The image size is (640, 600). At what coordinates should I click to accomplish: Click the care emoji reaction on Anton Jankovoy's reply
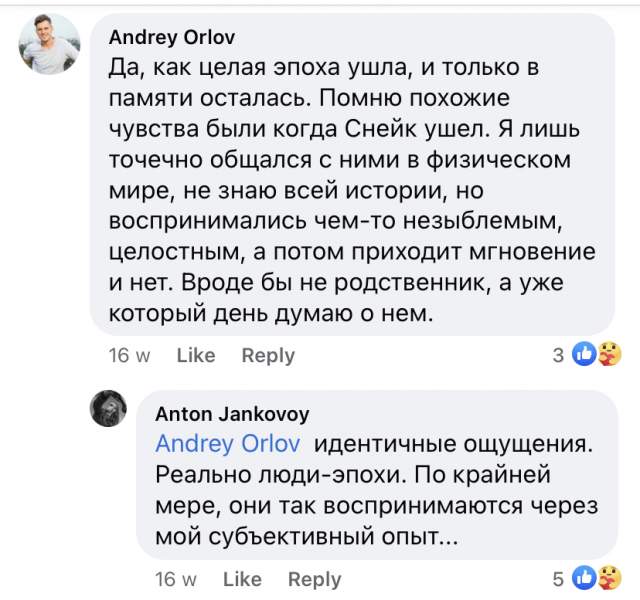coord(609,577)
